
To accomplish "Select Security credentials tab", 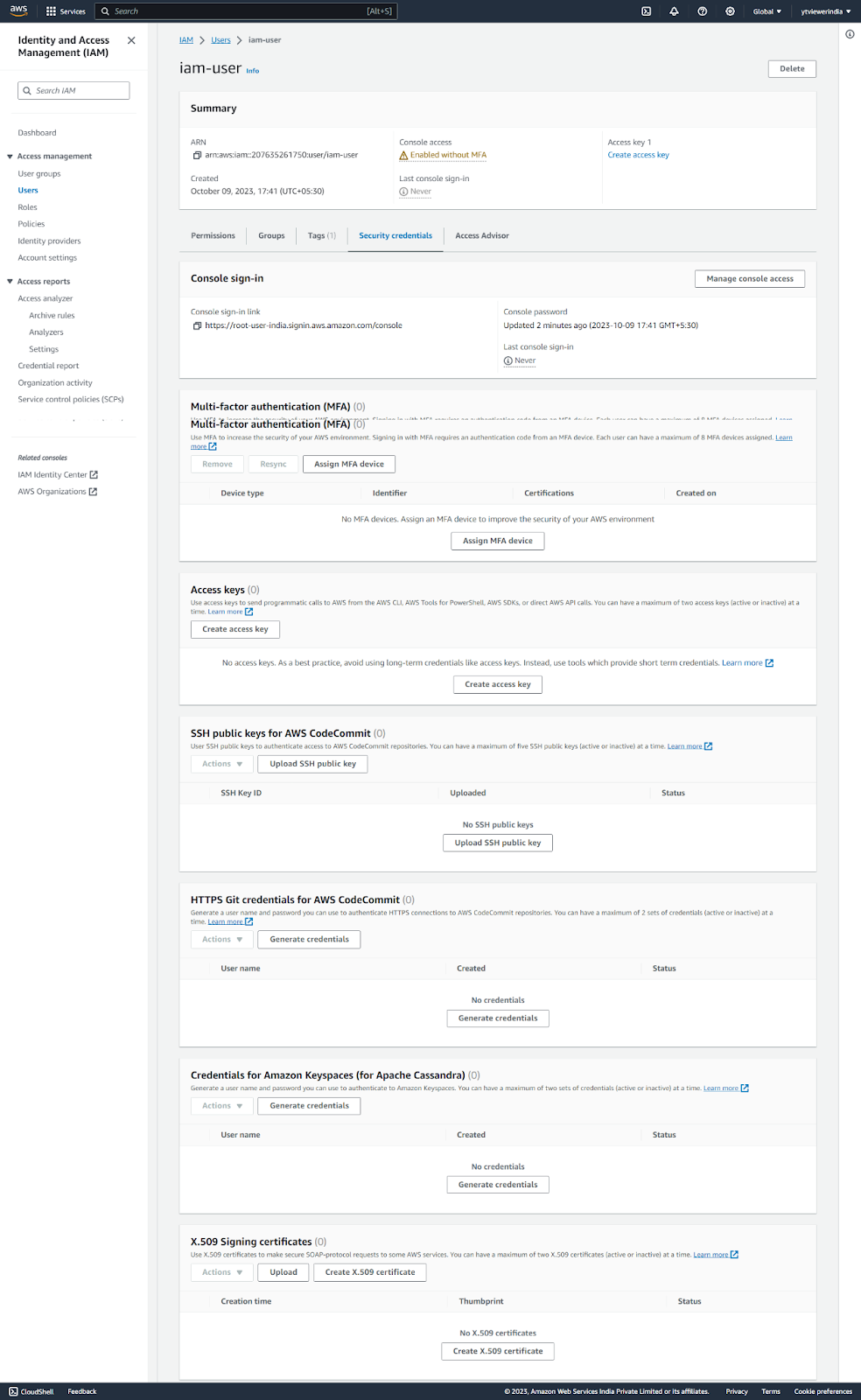I will click(395, 235).
